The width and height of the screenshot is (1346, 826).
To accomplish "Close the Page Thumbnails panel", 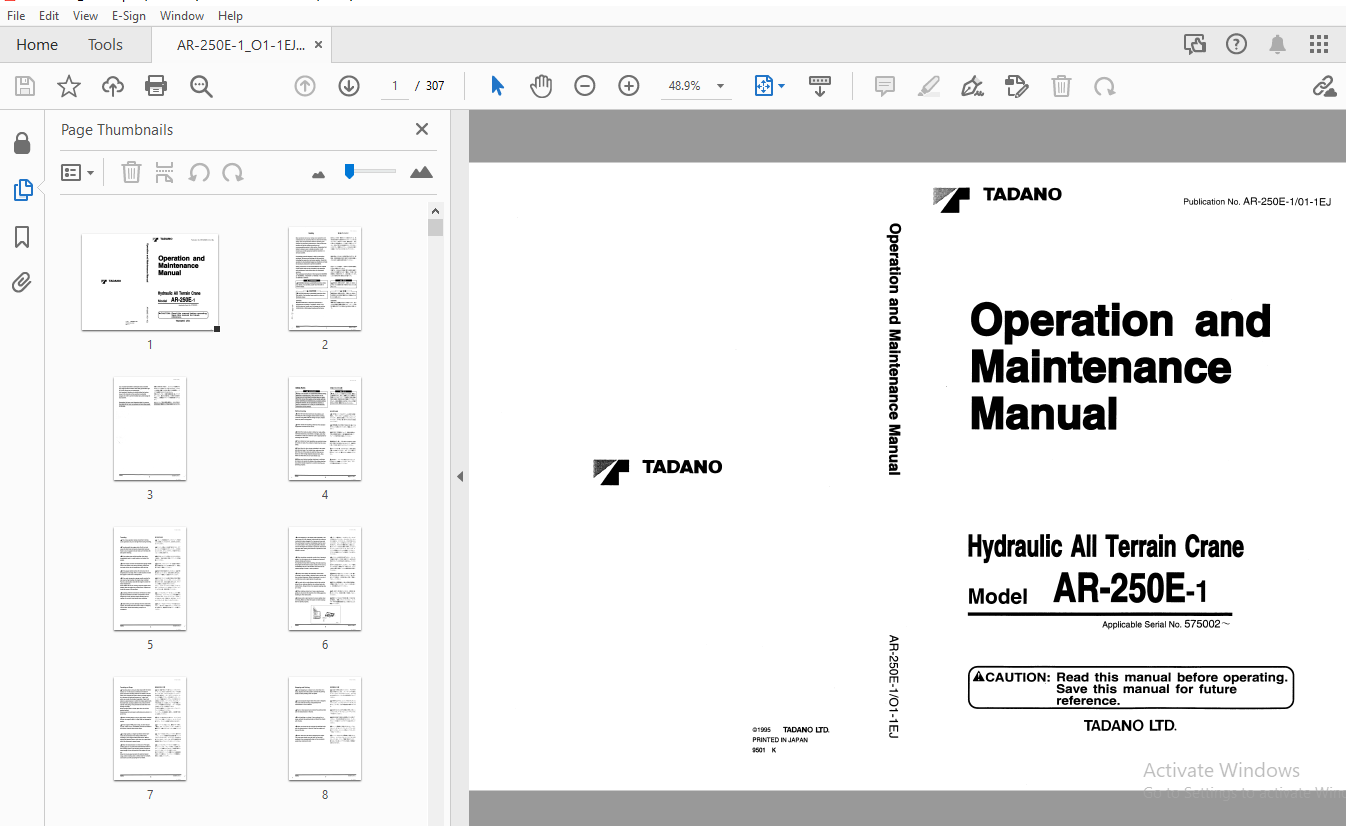I will tap(422, 129).
